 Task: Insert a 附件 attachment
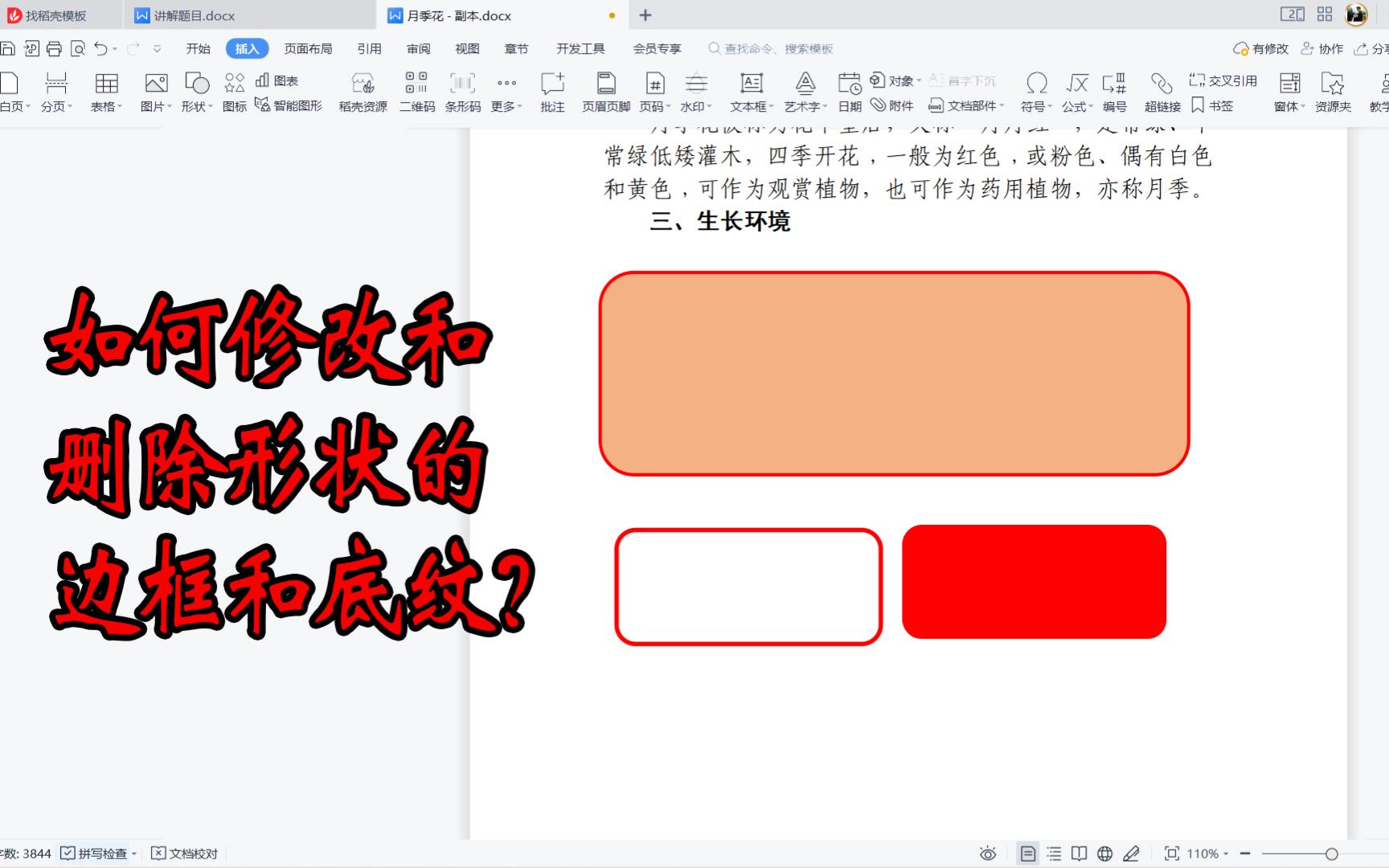click(892, 105)
